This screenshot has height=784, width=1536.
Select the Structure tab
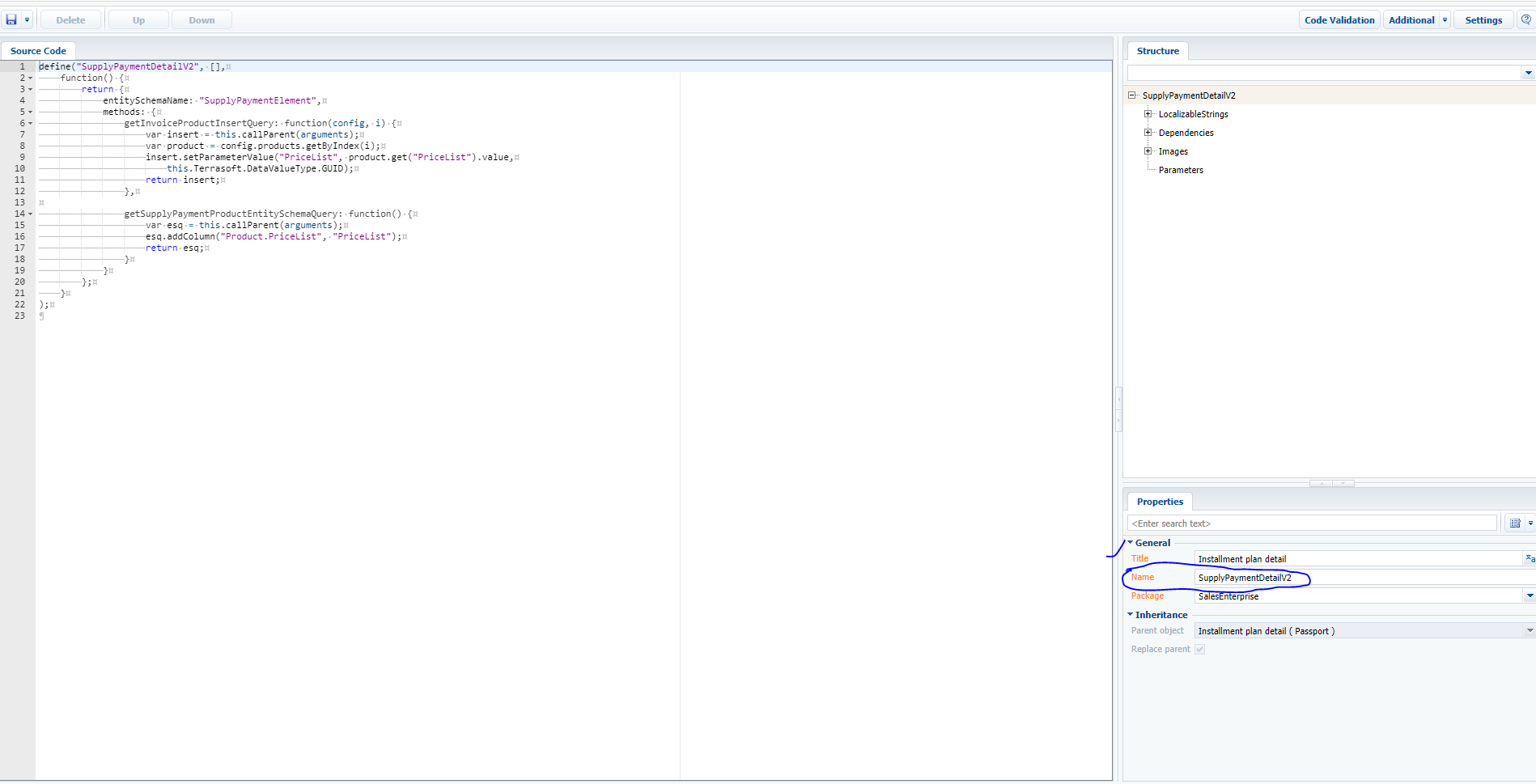click(x=1157, y=51)
